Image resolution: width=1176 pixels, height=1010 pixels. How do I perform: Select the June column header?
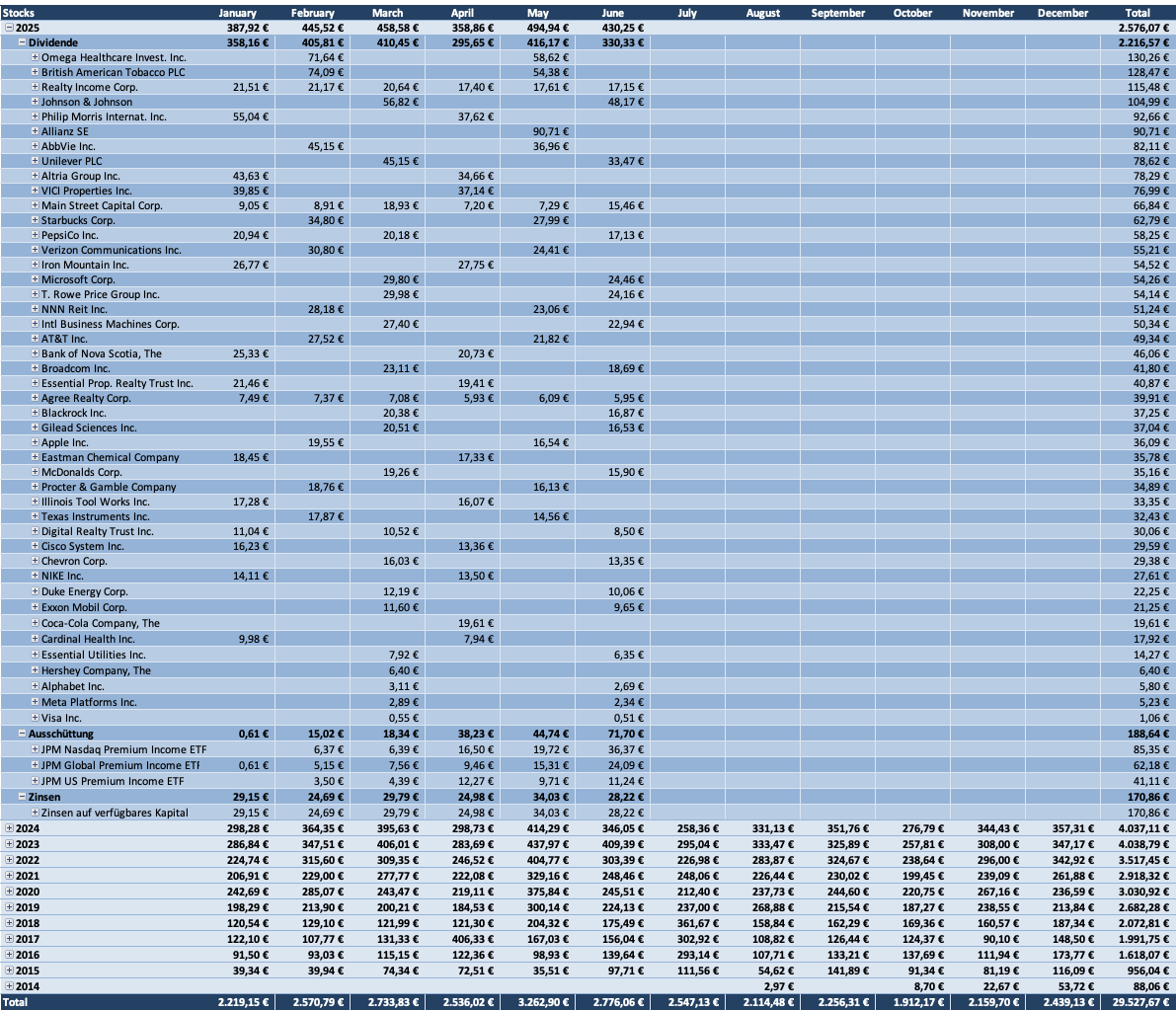[613, 13]
